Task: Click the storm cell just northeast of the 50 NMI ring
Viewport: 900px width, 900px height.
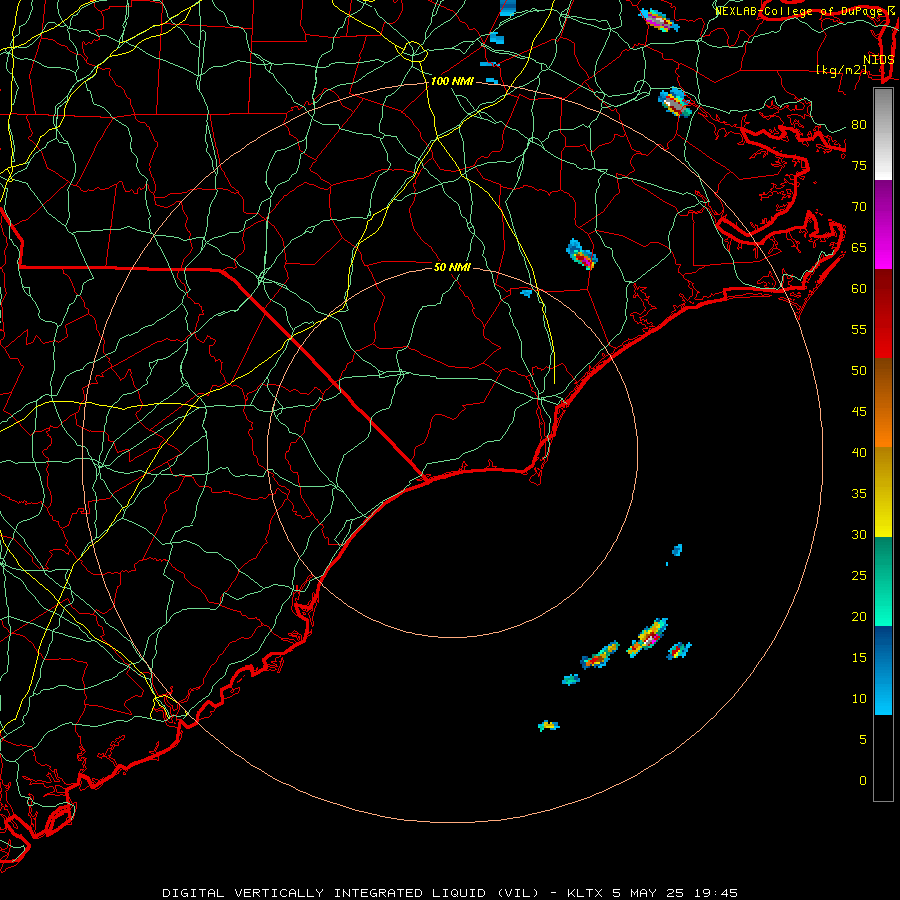Action: (582, 255)
